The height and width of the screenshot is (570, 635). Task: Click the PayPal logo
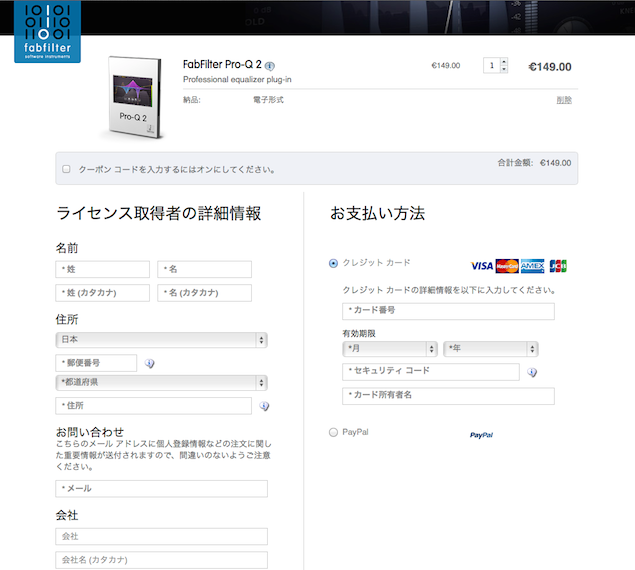pos(482,435)
